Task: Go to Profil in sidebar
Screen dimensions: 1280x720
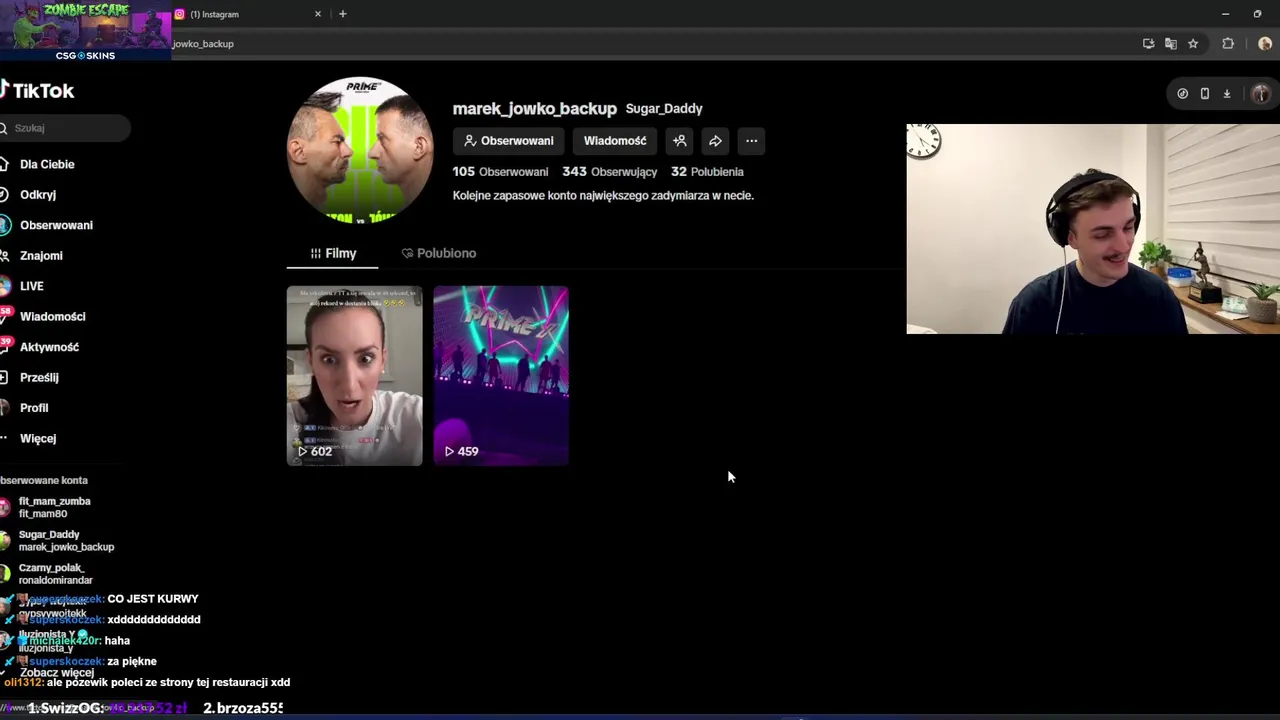Action: 34,408
